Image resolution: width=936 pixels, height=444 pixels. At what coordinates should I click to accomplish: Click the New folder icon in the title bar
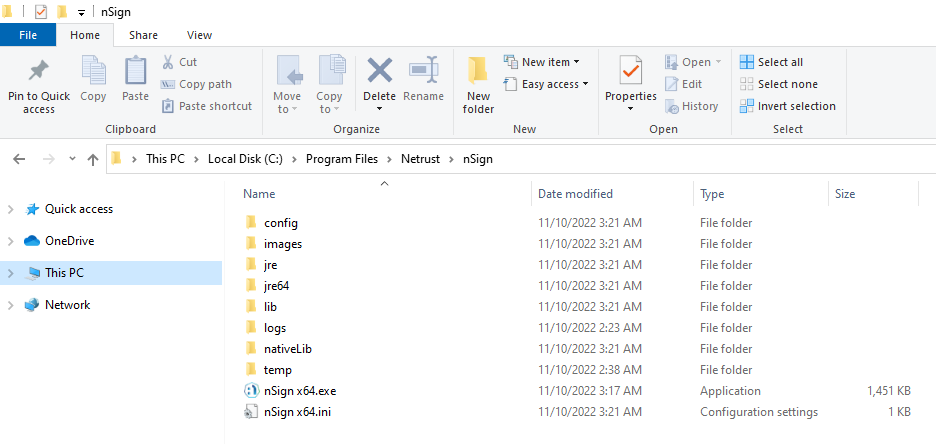pyautogui.click(x=62, y=11)
